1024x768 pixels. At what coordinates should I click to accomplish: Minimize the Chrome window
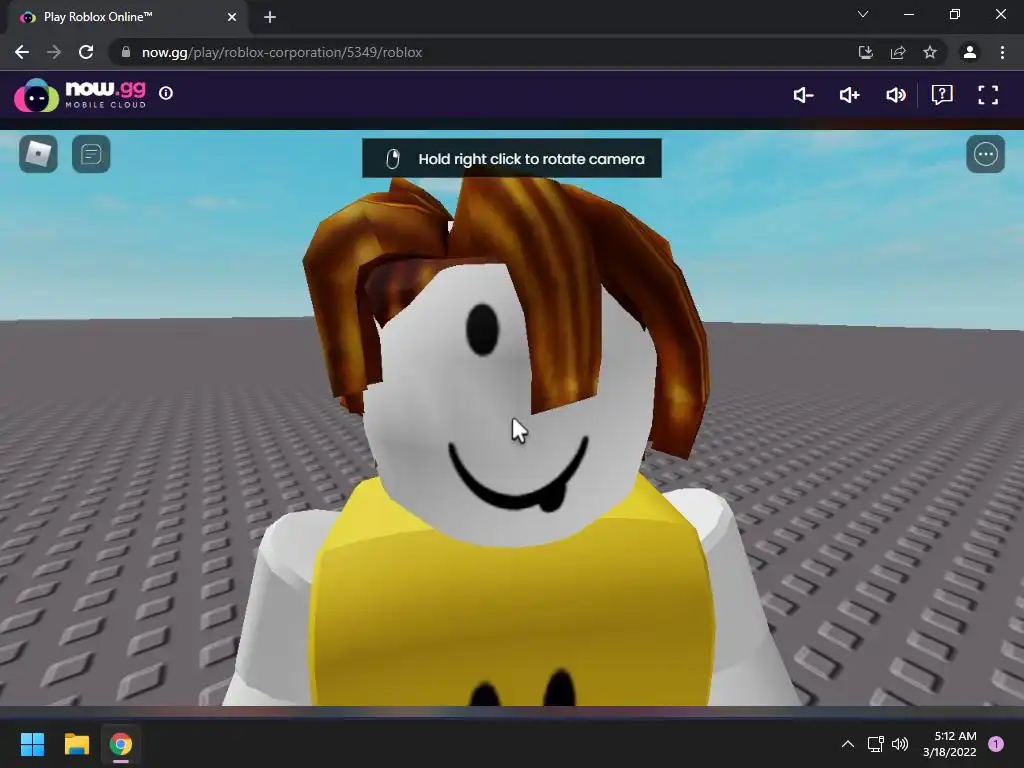(x=909, y=14)
